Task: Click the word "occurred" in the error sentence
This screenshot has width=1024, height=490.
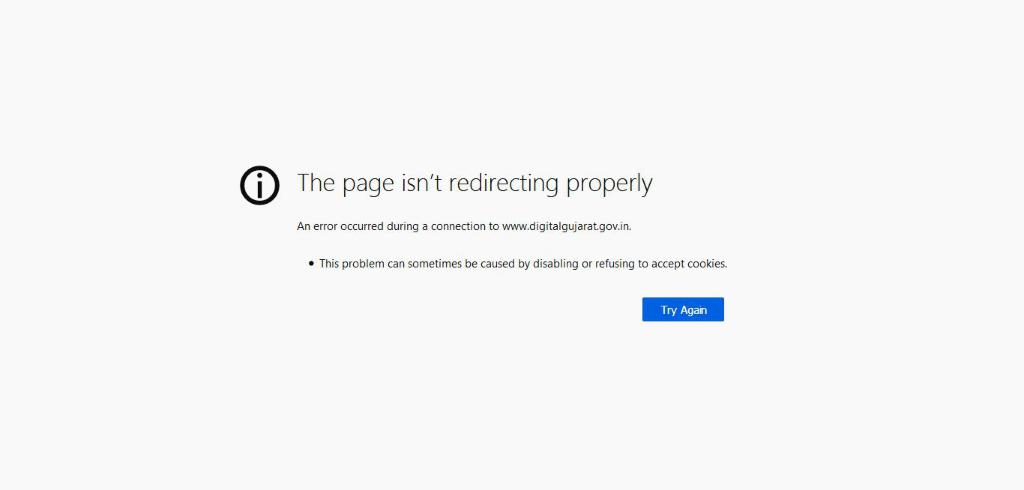Action: (x=361, y=227)
